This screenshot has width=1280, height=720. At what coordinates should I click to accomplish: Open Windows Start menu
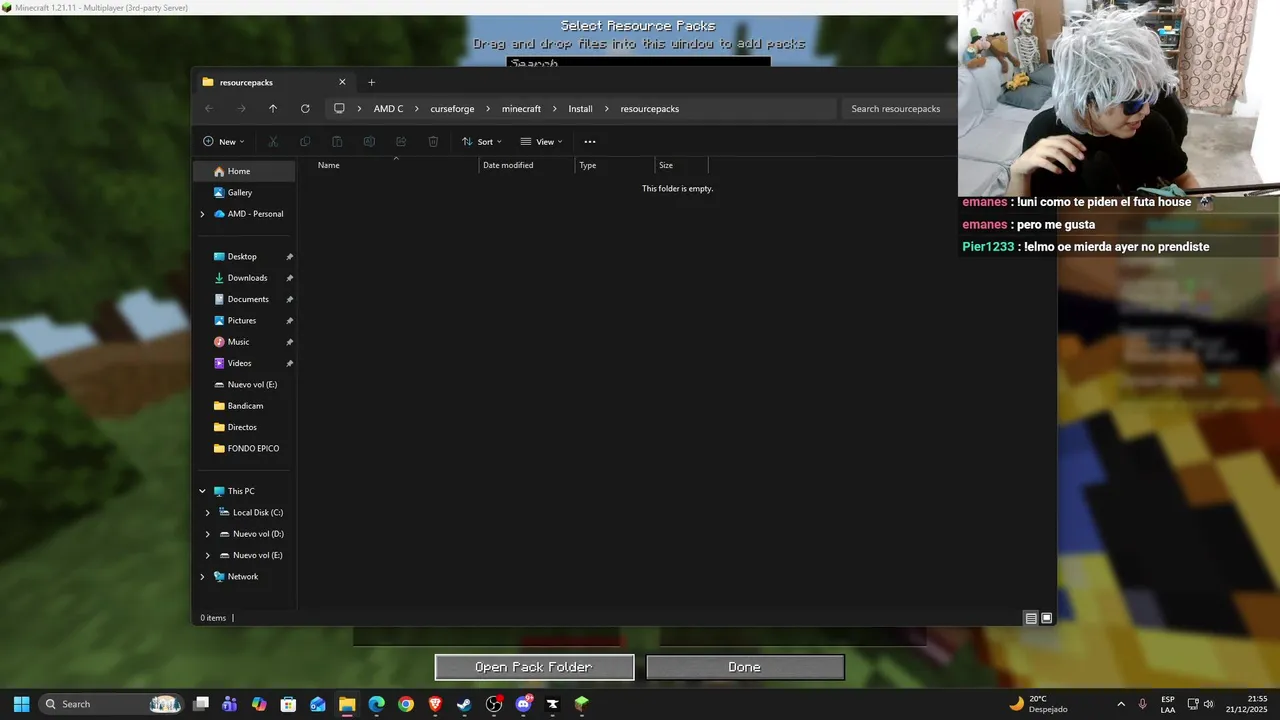click(x=21, y=704)
